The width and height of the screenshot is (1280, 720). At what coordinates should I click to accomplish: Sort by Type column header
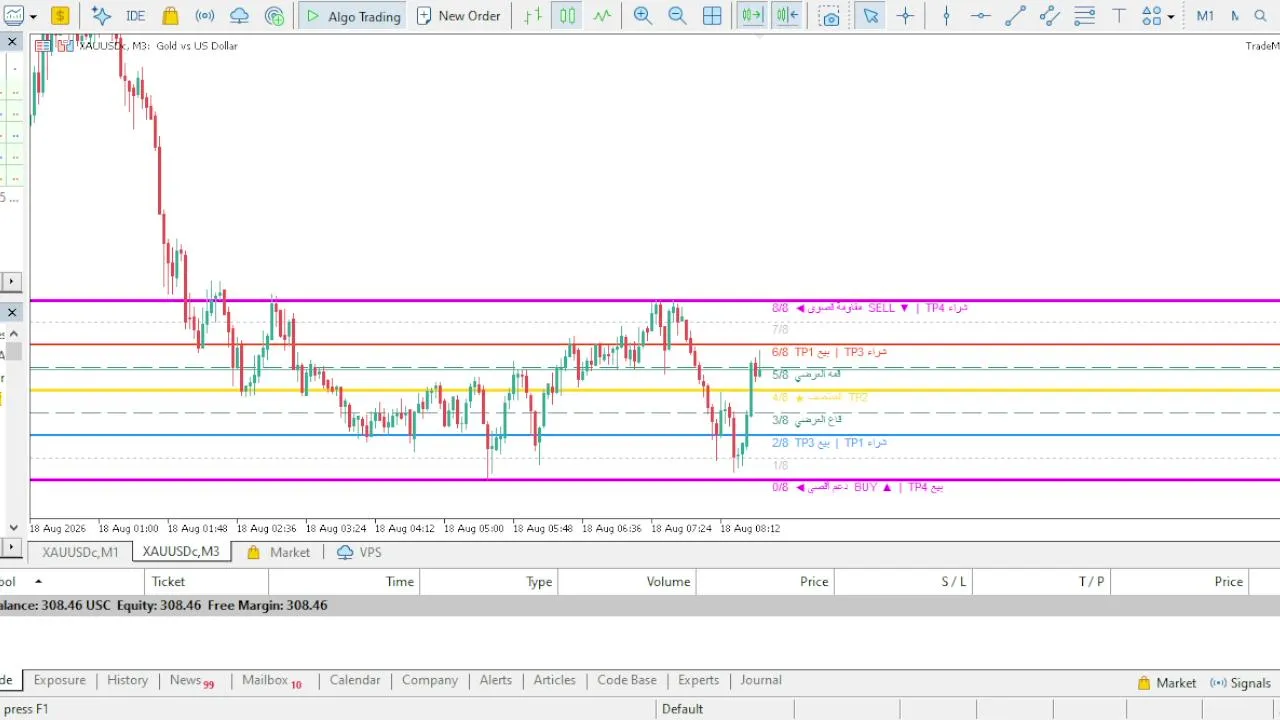click(x=489, y=581)
